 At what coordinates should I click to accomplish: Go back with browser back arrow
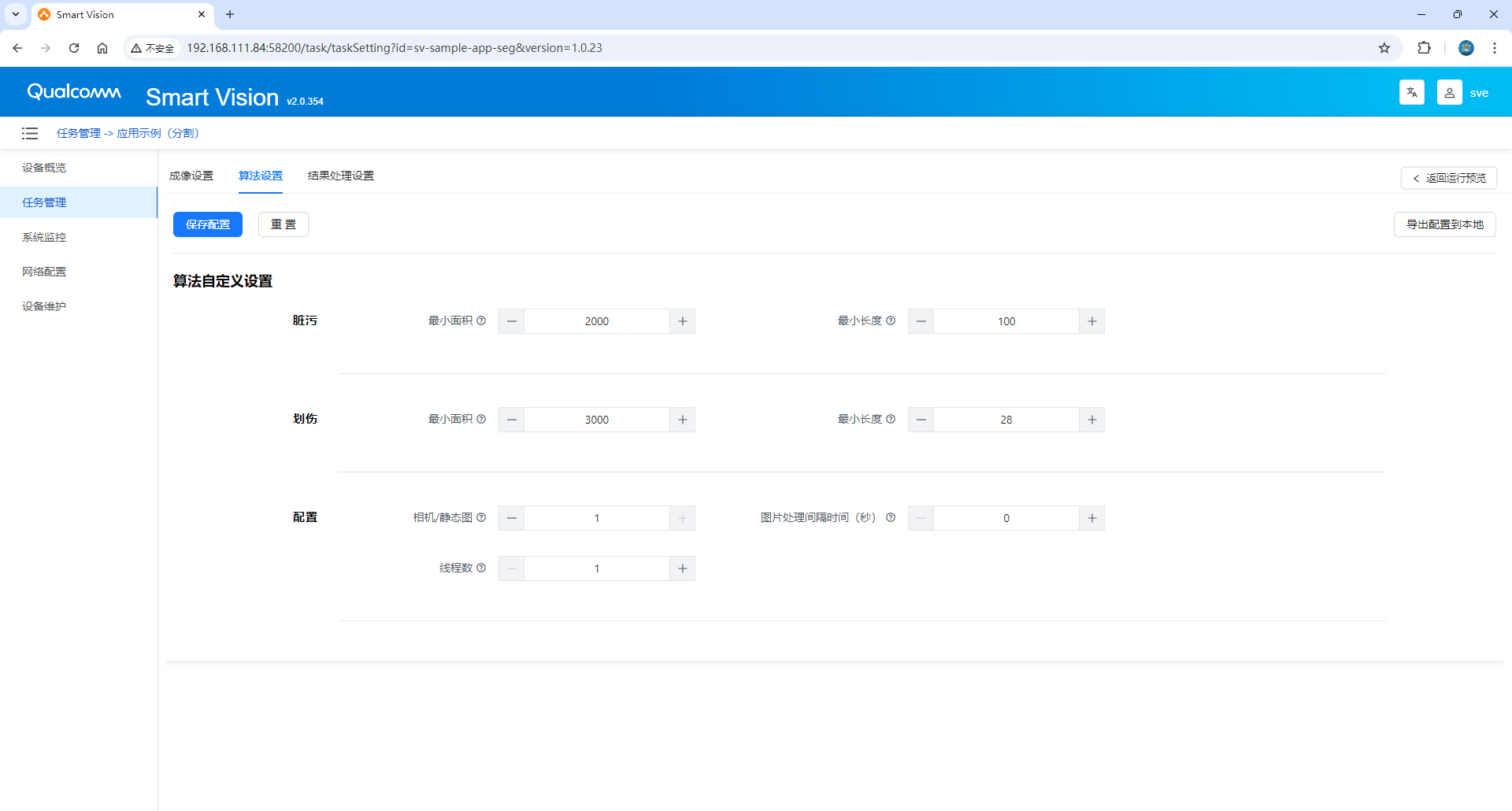coord(17,48)
